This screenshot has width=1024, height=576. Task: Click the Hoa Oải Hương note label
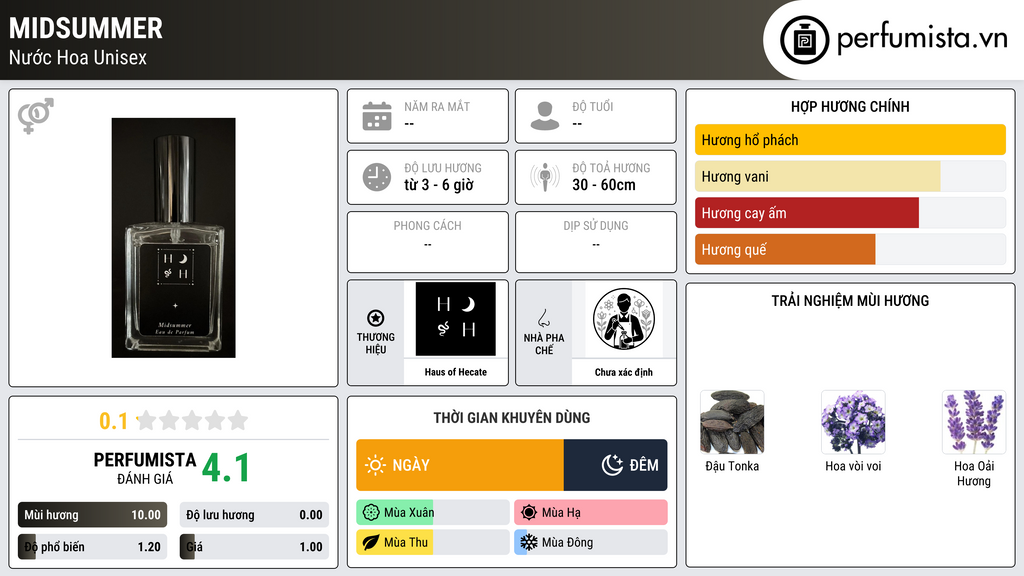pyautogui.click(x=974, y=473)
